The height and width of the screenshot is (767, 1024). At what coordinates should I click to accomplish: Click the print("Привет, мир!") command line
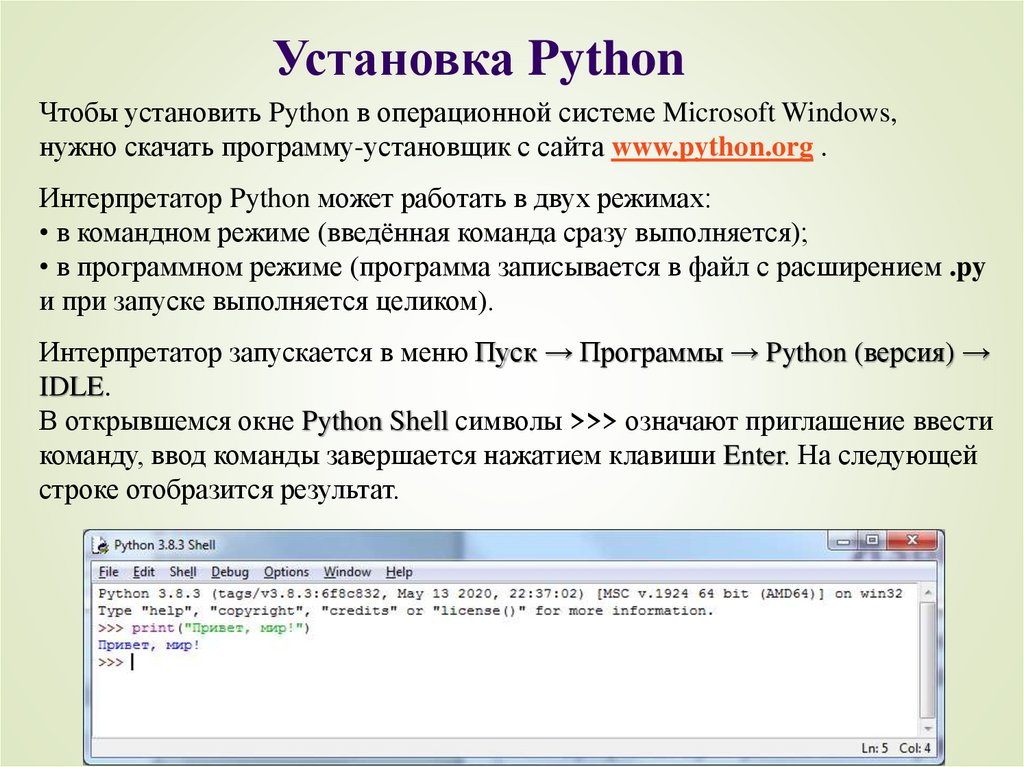(x=204, y=628)
